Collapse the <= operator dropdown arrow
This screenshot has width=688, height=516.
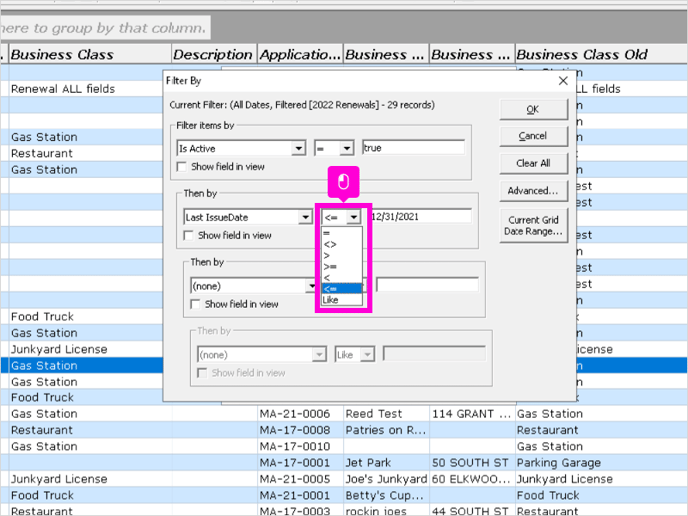(x=354, y=217)
